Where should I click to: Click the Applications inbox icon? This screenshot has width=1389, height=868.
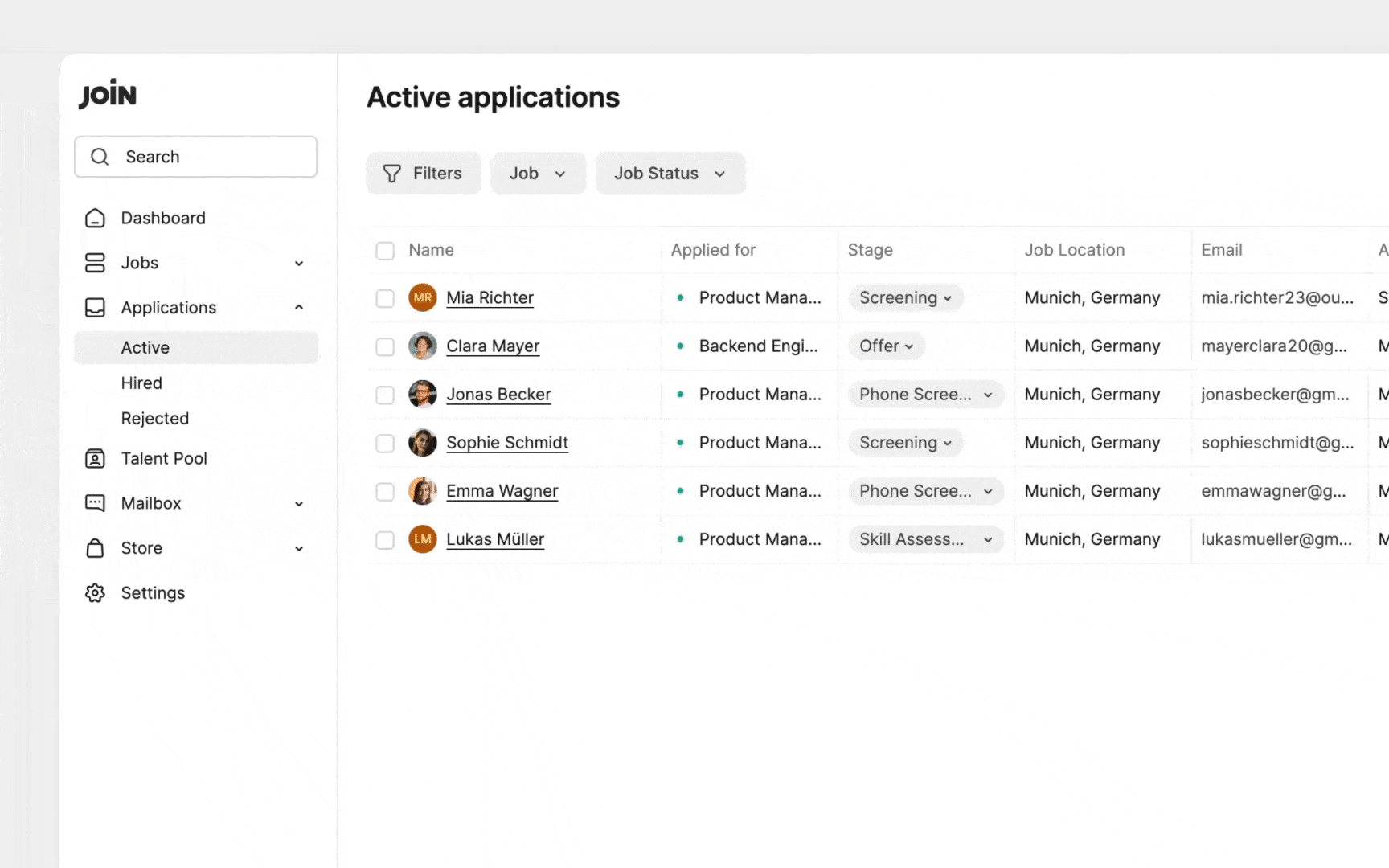coord(95,308)
